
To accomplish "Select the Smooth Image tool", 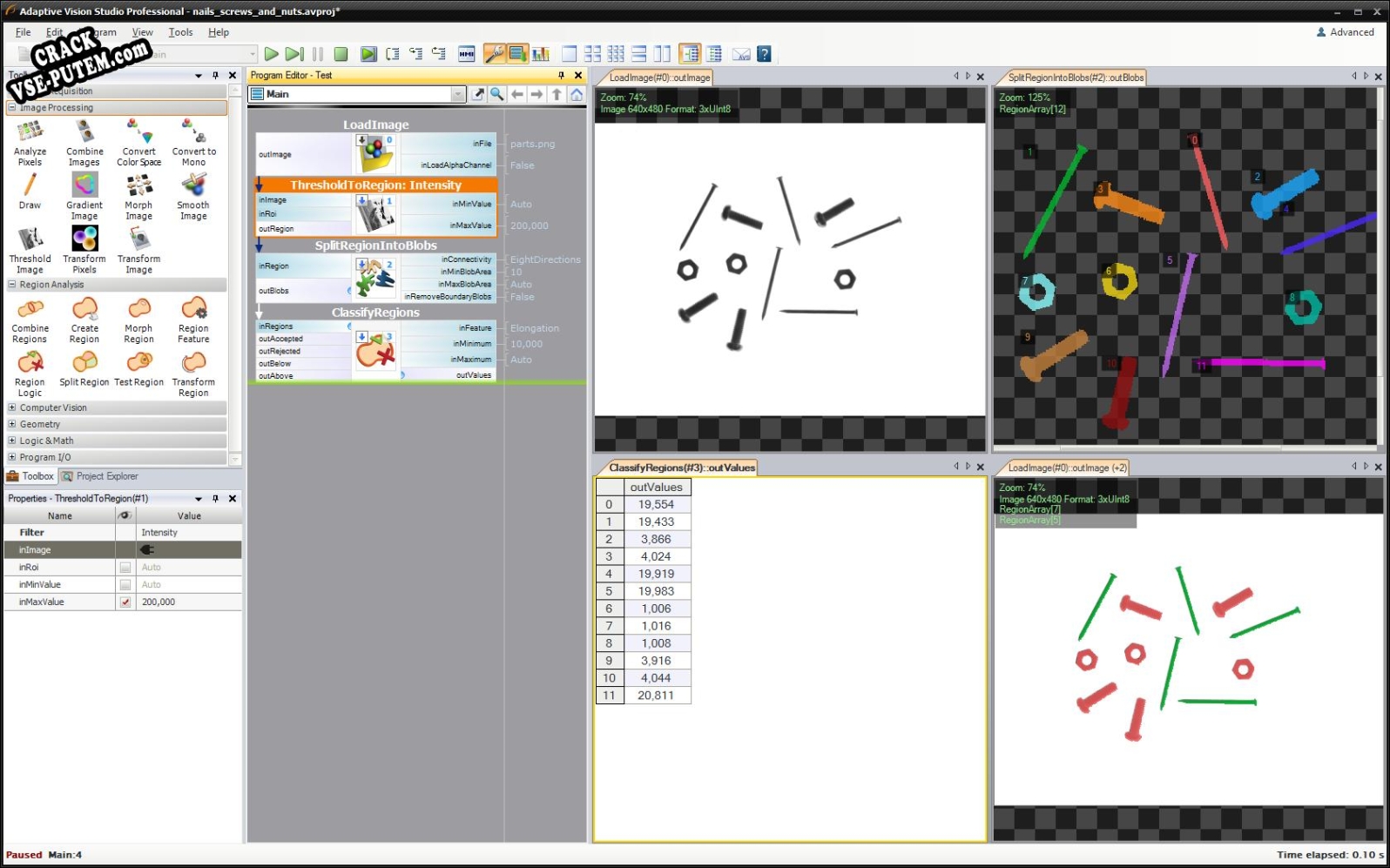I will (x=193, y=198).
